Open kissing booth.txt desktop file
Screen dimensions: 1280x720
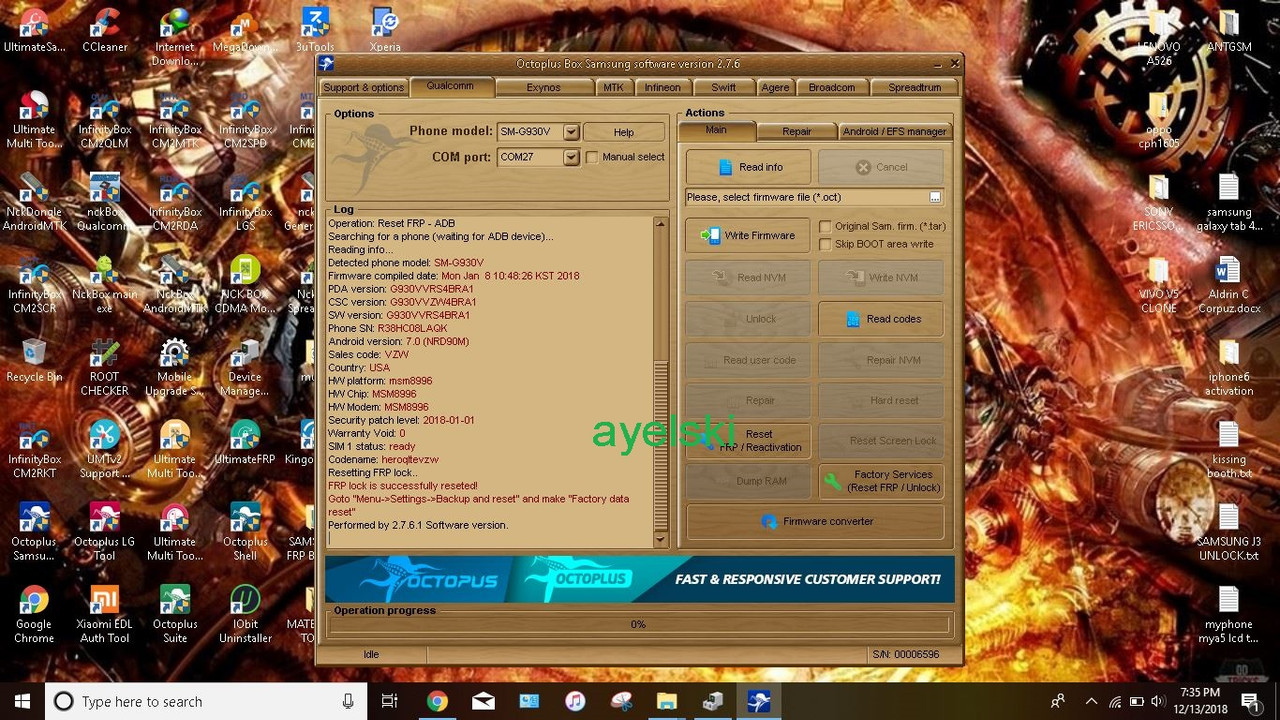coord(1228,450)
